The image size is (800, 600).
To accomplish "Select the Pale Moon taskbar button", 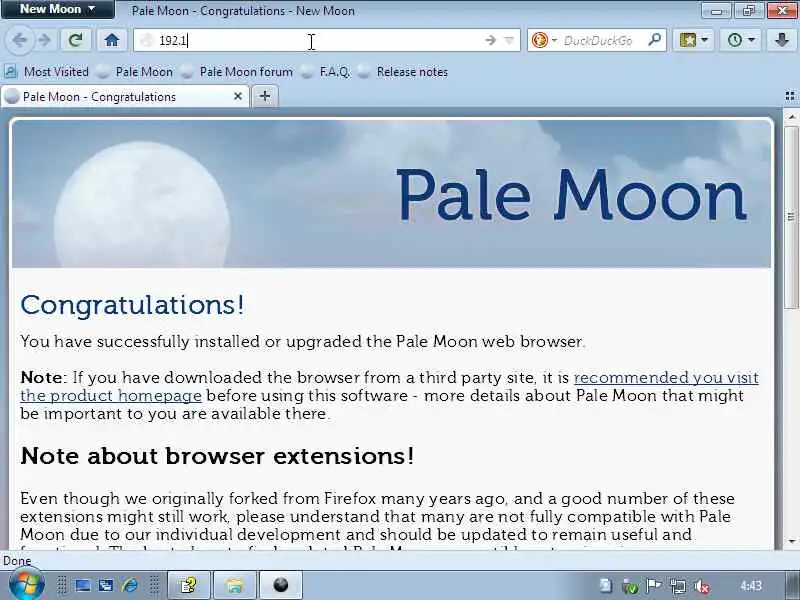I will [x=281, y=585].
